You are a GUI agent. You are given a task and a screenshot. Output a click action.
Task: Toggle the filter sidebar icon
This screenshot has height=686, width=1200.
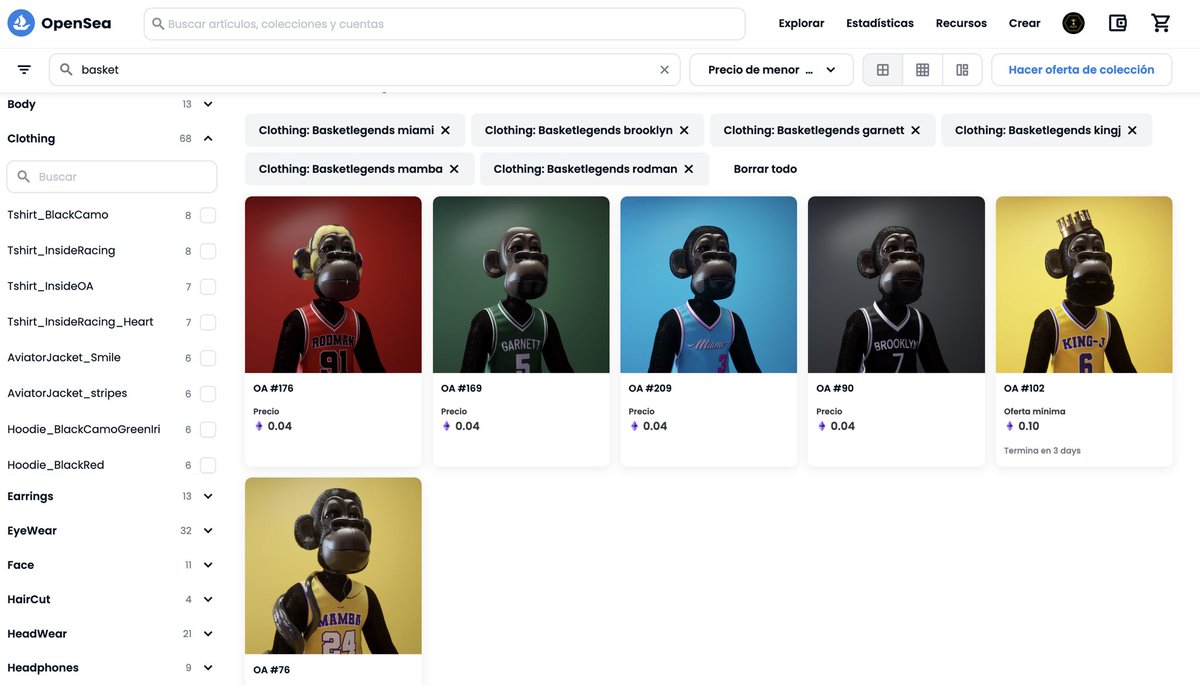tap(24, 70)
